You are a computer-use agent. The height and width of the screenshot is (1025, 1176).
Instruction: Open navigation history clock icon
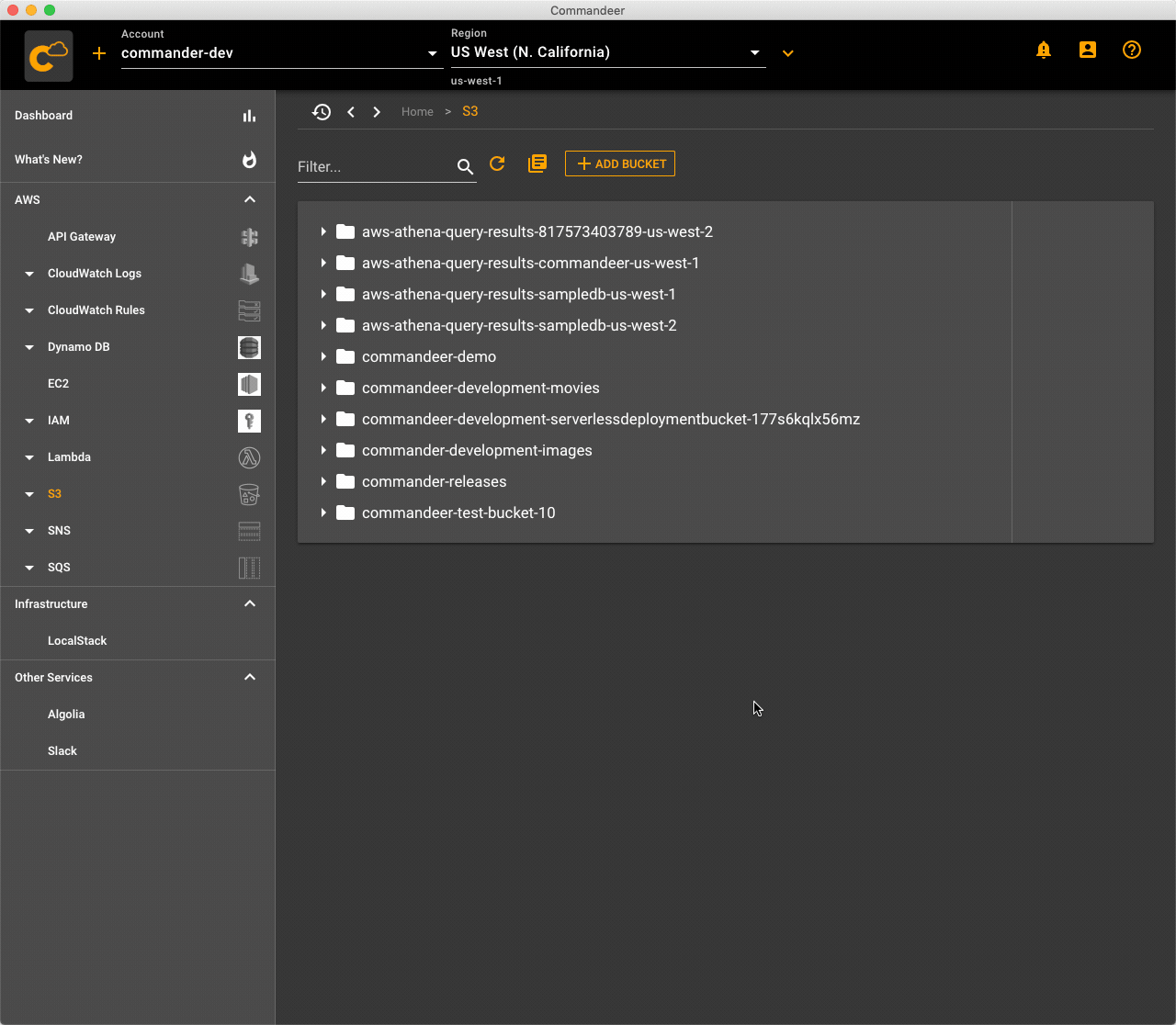[322, 112]
